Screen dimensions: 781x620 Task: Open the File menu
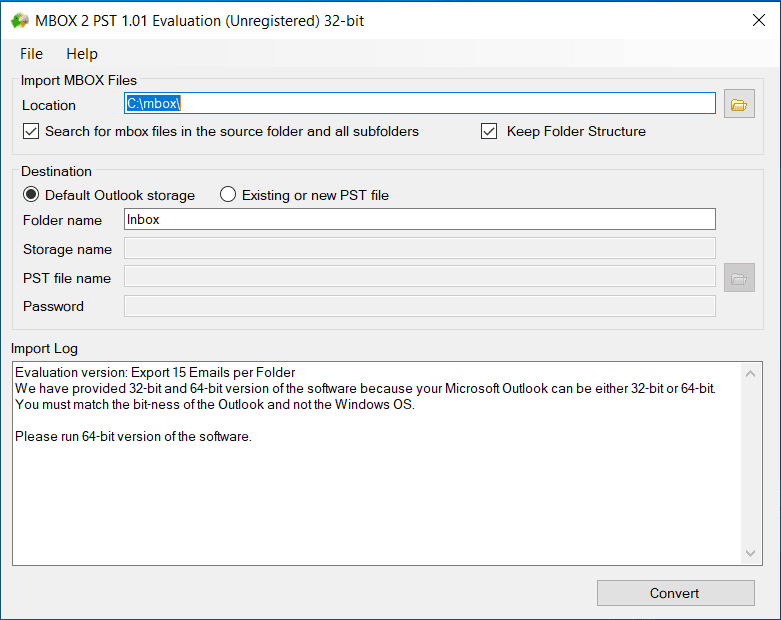pos(31,54)
